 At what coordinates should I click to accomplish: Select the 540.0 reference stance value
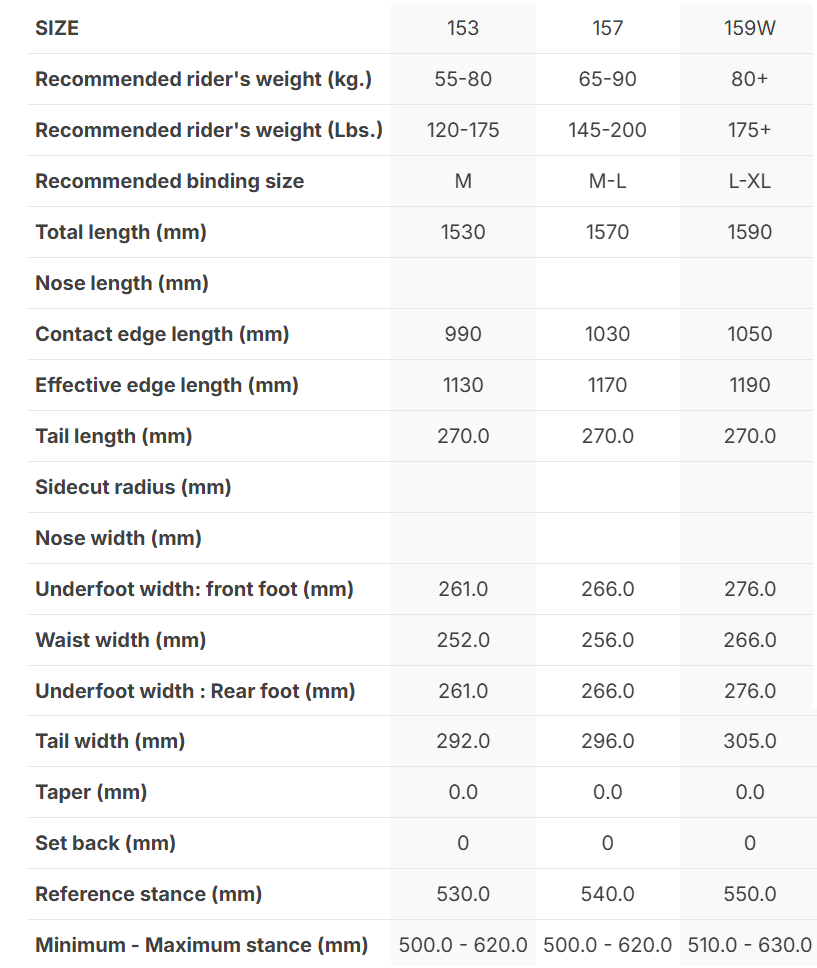click(x=607, y=894)
